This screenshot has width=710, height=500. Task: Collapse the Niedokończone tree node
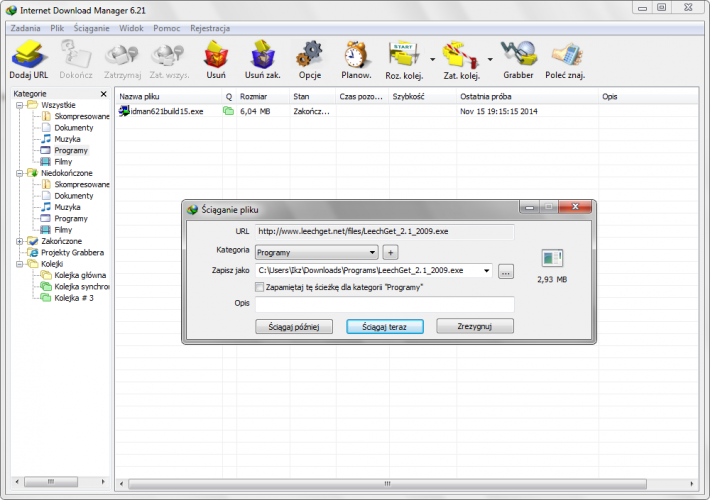(19, 173)
